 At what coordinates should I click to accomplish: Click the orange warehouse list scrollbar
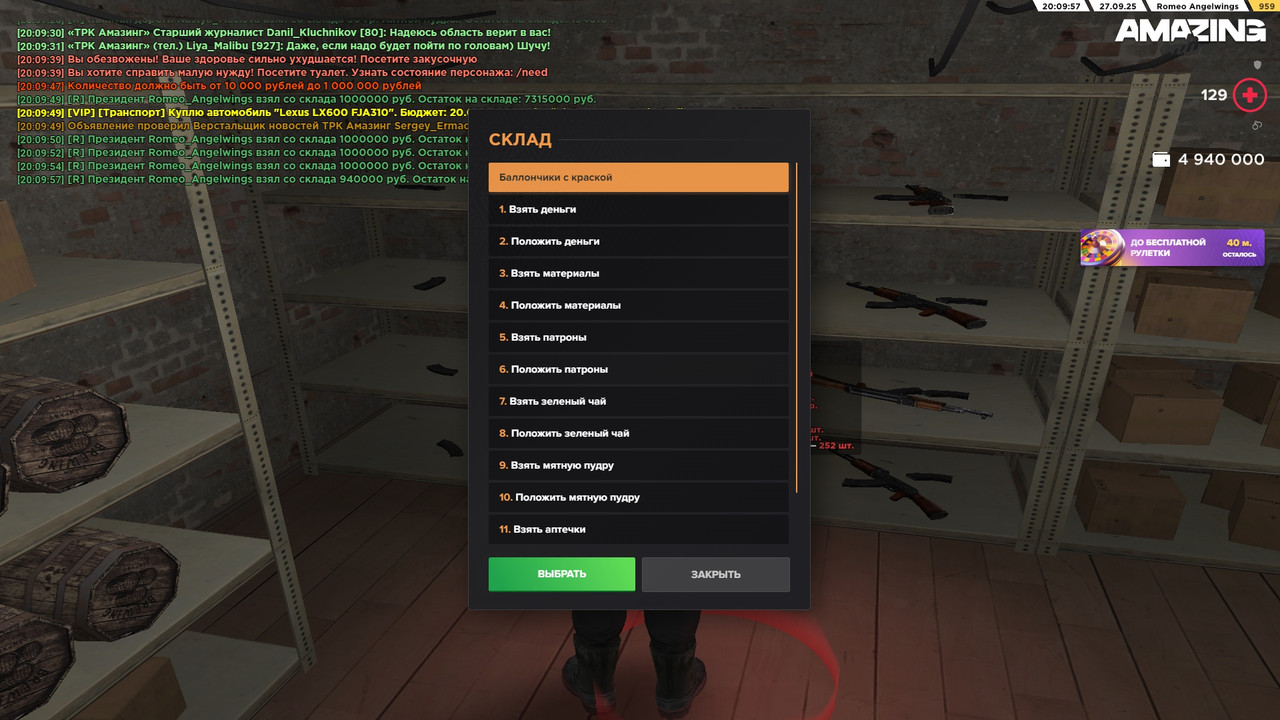tap(796, 328)
